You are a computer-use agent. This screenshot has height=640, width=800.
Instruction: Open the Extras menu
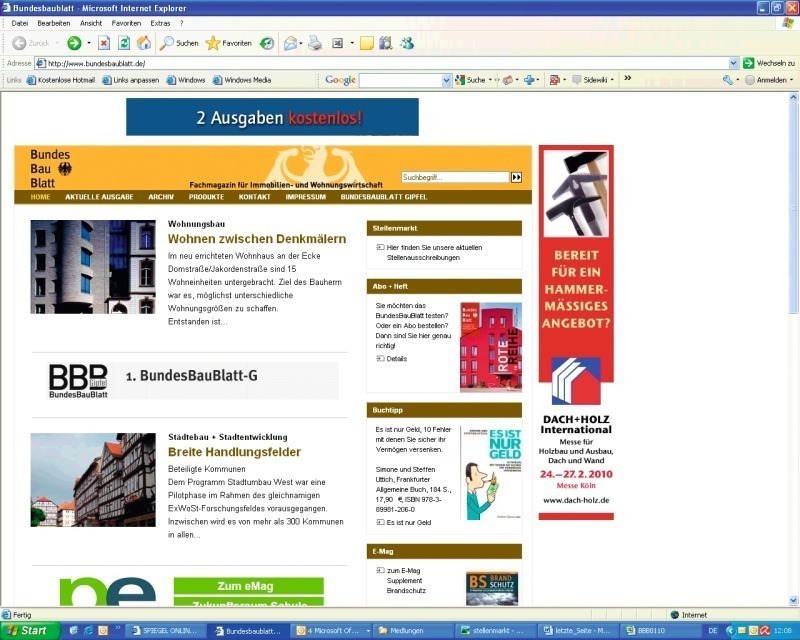160,23
